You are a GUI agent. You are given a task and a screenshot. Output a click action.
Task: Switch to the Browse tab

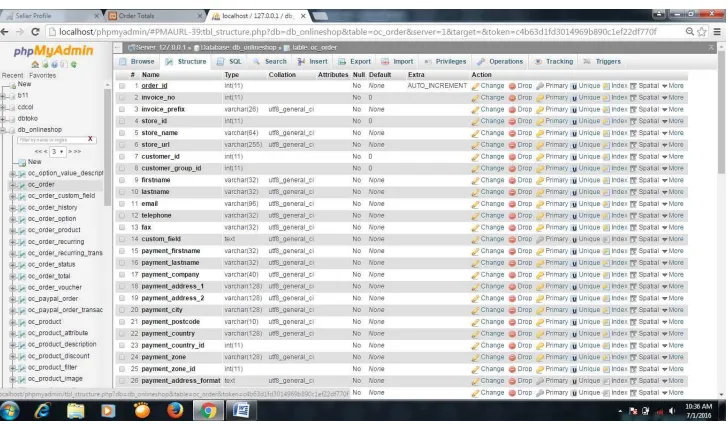[x=137, y=61]
